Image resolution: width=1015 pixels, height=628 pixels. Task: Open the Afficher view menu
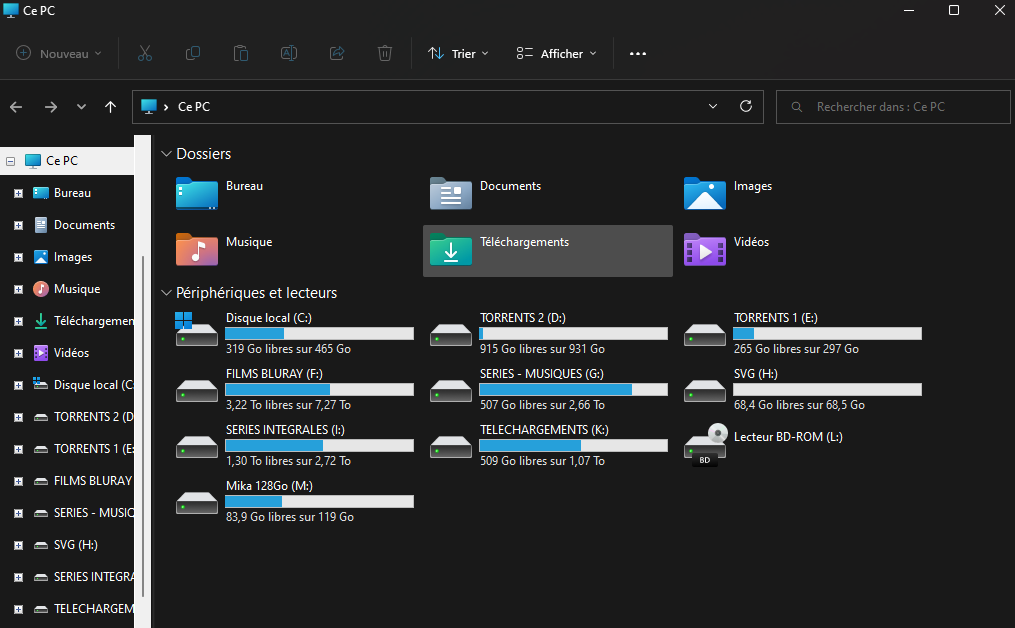556,54
